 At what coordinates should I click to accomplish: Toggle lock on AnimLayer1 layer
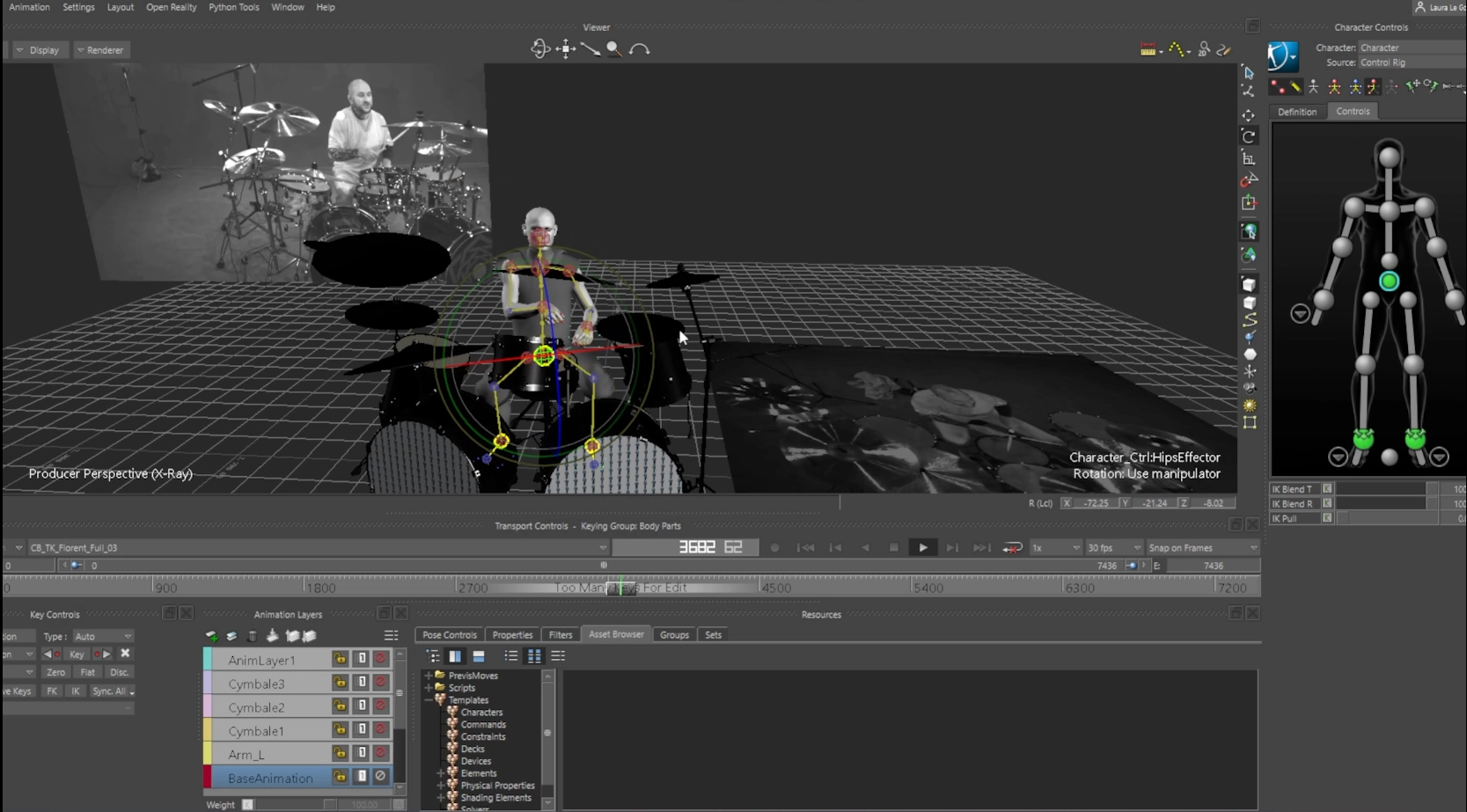(340, 659)
